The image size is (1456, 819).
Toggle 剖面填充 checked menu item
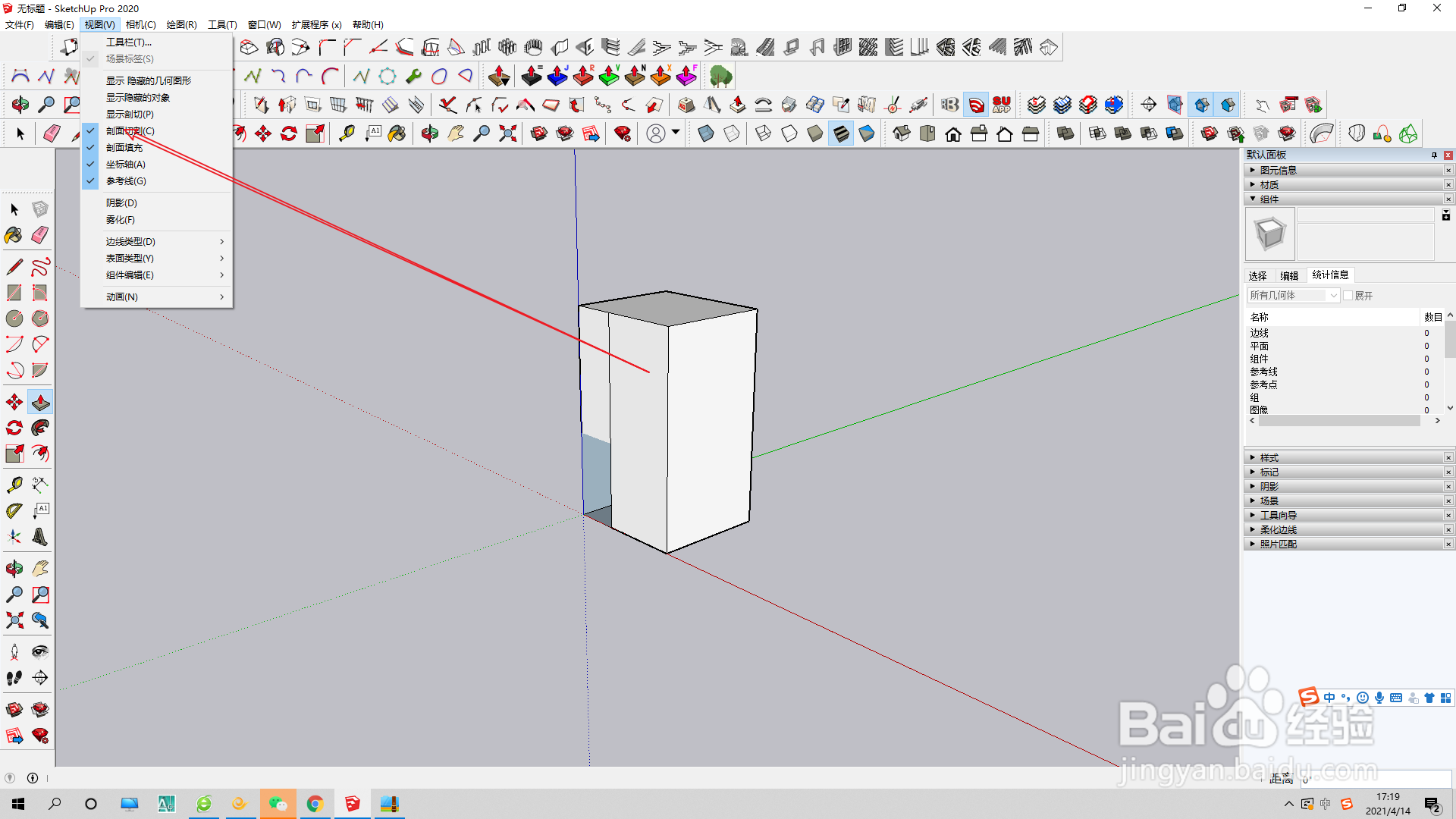[124, 148]
